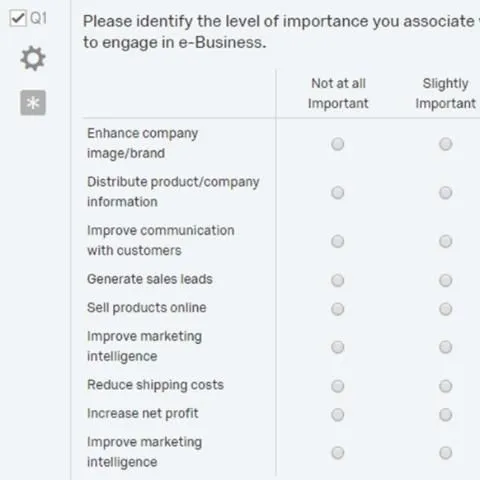480x480 pixels.
Task: Choose Slightly Important for Increase net profit
Action: [x=445, y=415]
